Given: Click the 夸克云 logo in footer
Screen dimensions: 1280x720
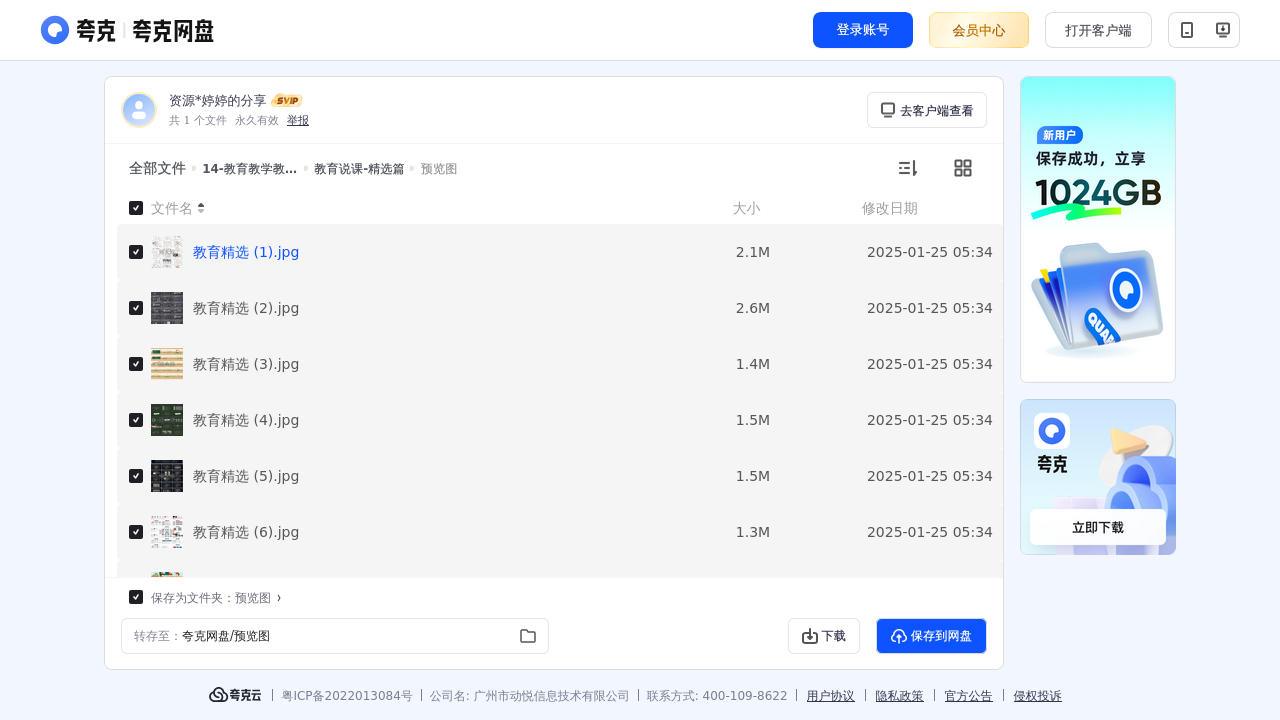Looking at the screenshot, I should [235, 695].
